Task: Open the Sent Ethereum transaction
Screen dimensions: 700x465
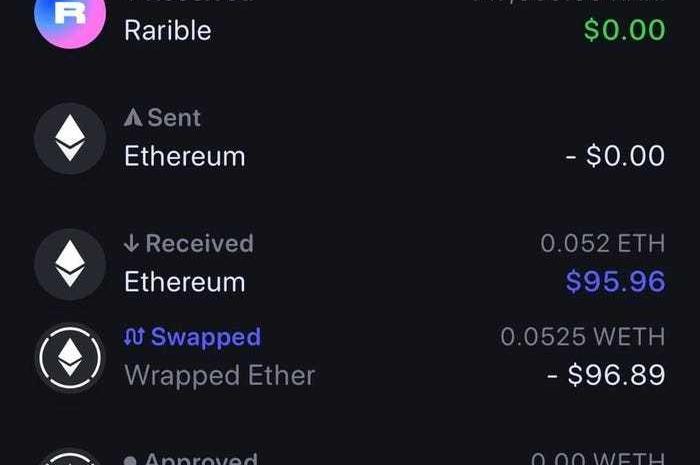Action: (350, 138)
